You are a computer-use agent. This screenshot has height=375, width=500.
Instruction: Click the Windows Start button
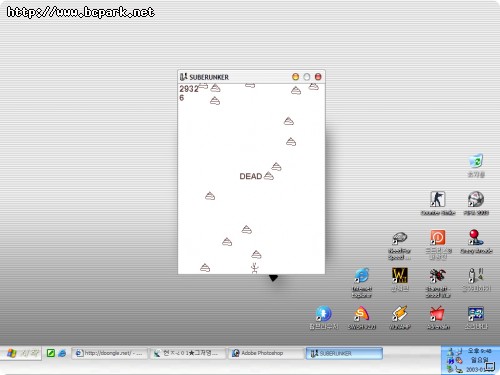click(22, 353)
